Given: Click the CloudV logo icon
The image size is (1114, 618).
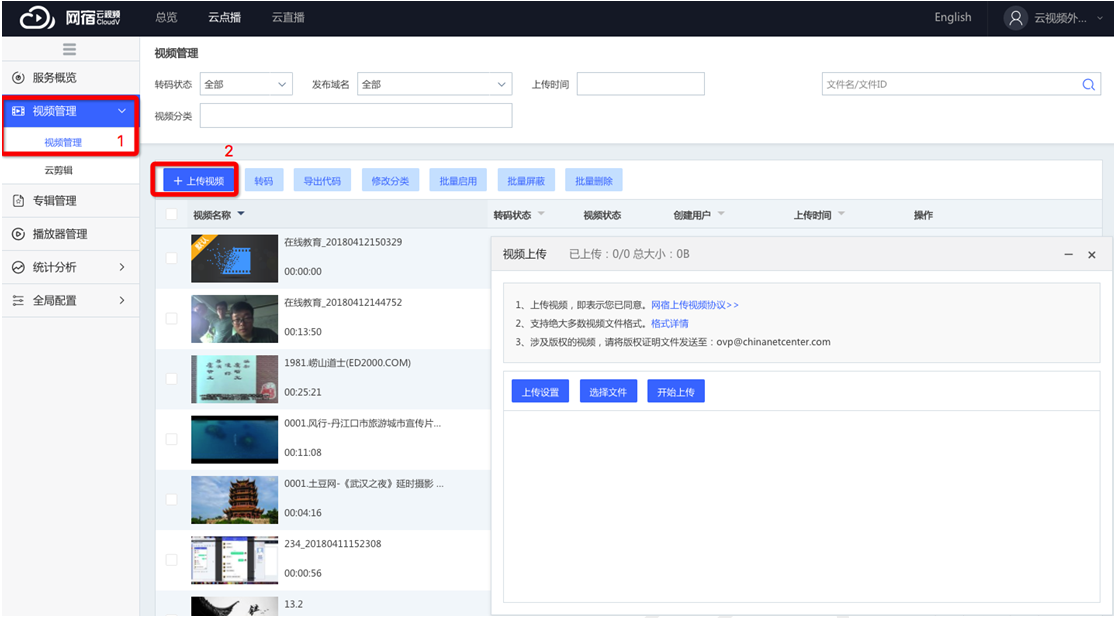Looking at the screenshot, I should 37,18.
